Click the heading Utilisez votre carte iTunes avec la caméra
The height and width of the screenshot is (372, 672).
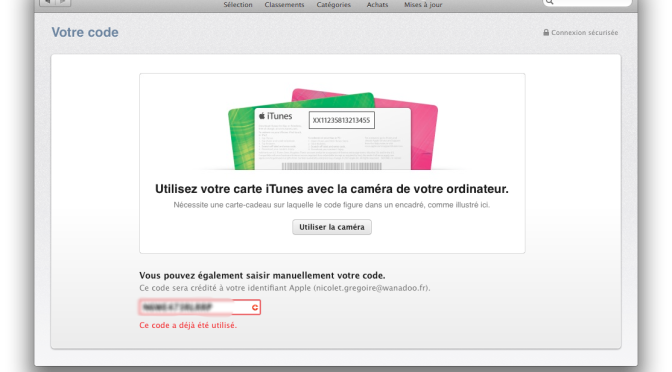[x=332, y=189]
